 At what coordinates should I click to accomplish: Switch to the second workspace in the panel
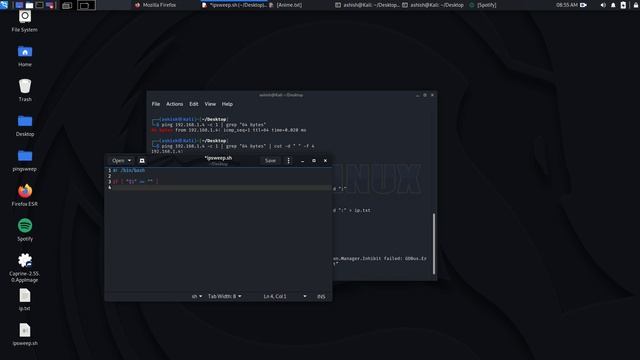(86, 5)
